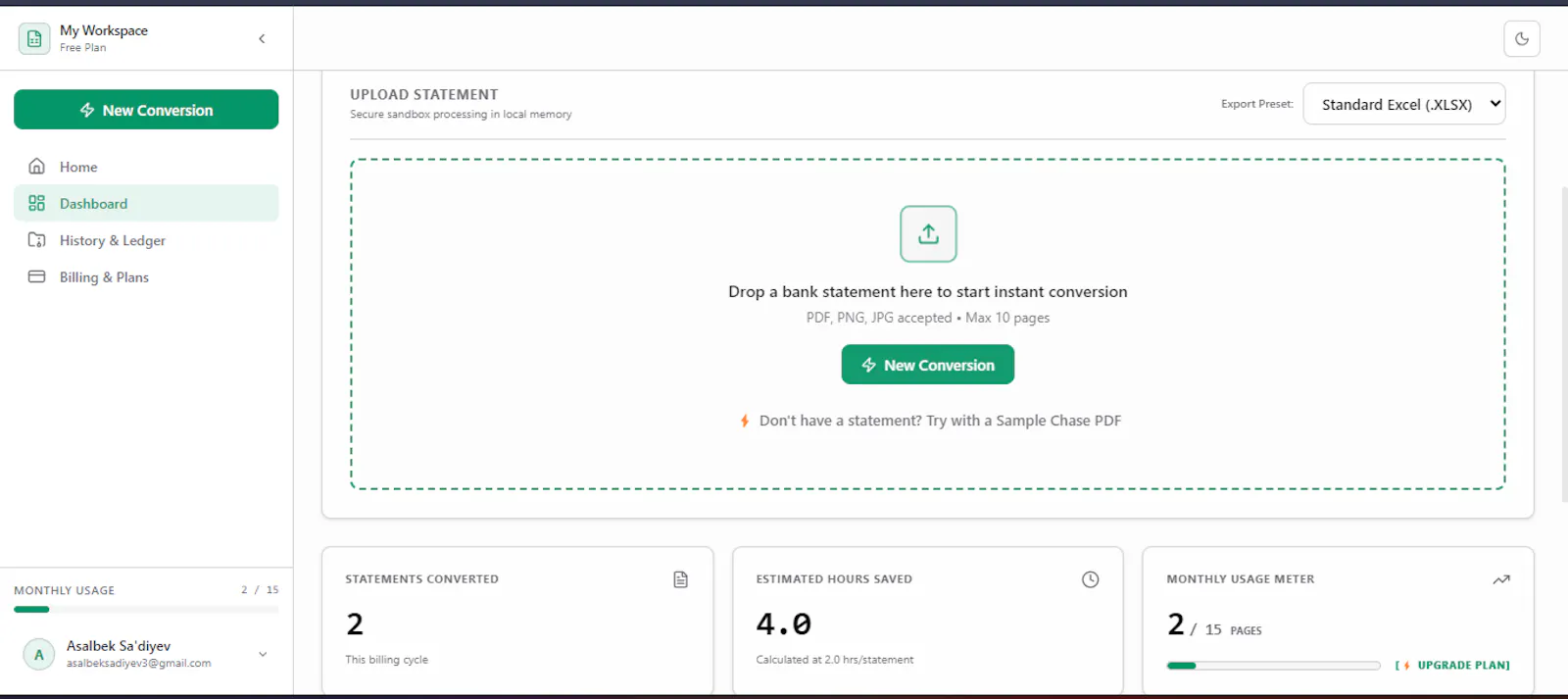Click the Dashboard grid icon
This screenshot has width=1568, height=699.
point(37,203)
